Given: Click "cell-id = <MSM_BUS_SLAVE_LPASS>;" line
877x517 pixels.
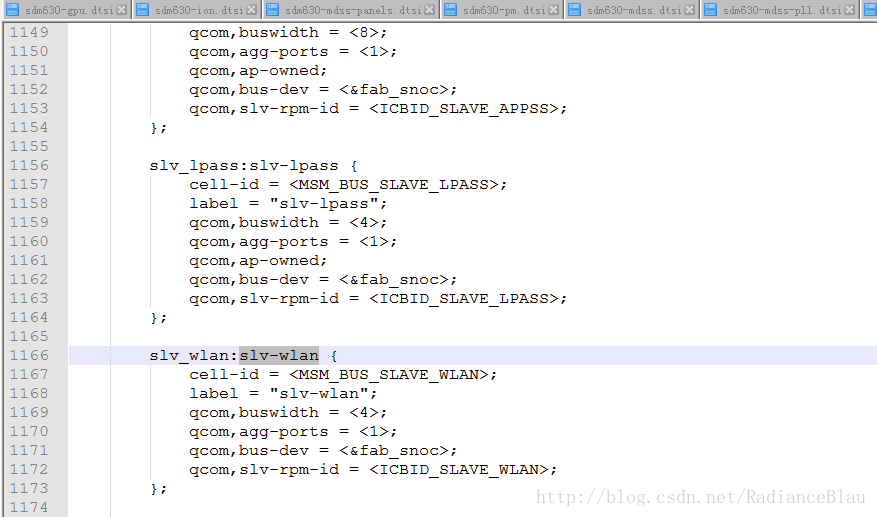Looking at the screenshot, I should pyautogui.click(x=348, y=185).
